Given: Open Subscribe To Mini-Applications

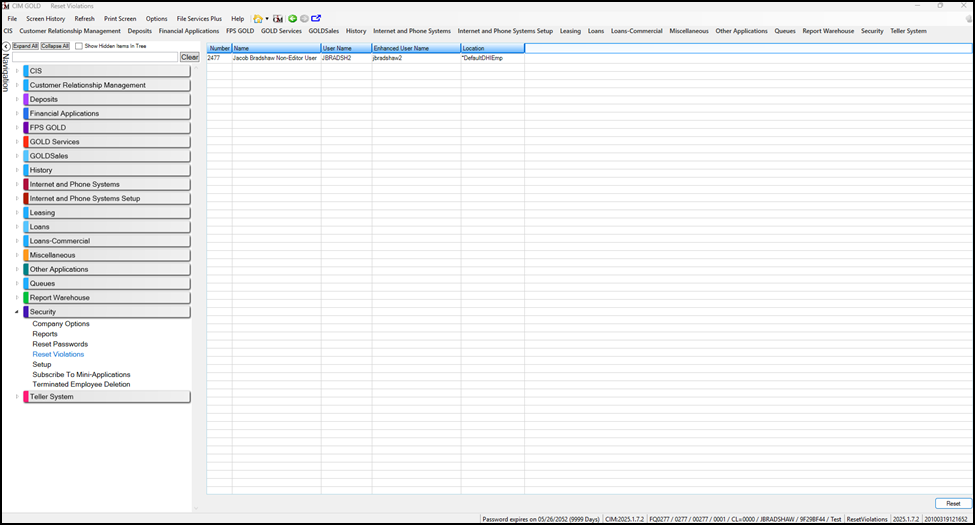Looking at the screenshot, I should click(81, 374).
